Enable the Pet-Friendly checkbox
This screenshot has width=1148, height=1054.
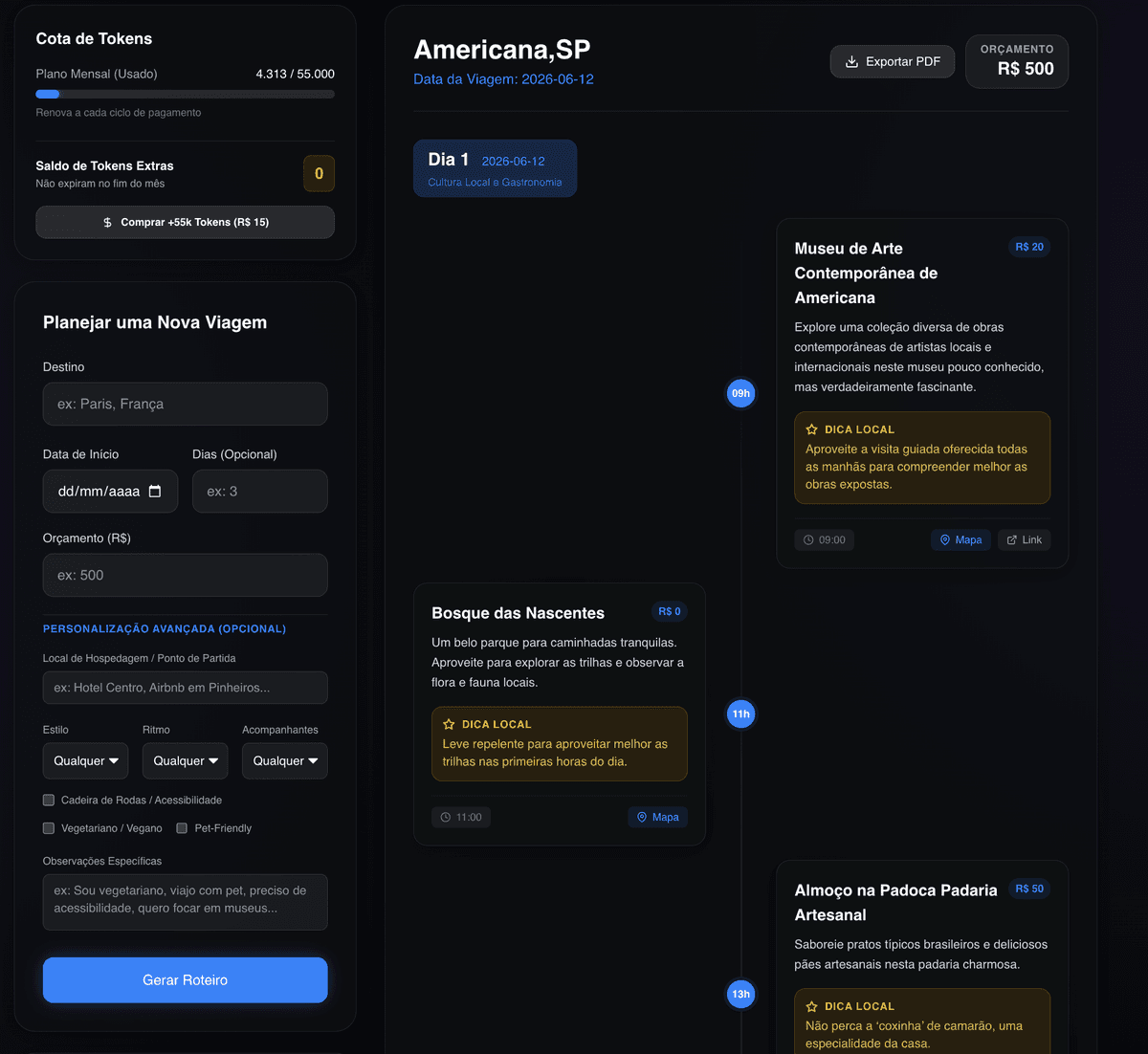(x=182, y=828)
